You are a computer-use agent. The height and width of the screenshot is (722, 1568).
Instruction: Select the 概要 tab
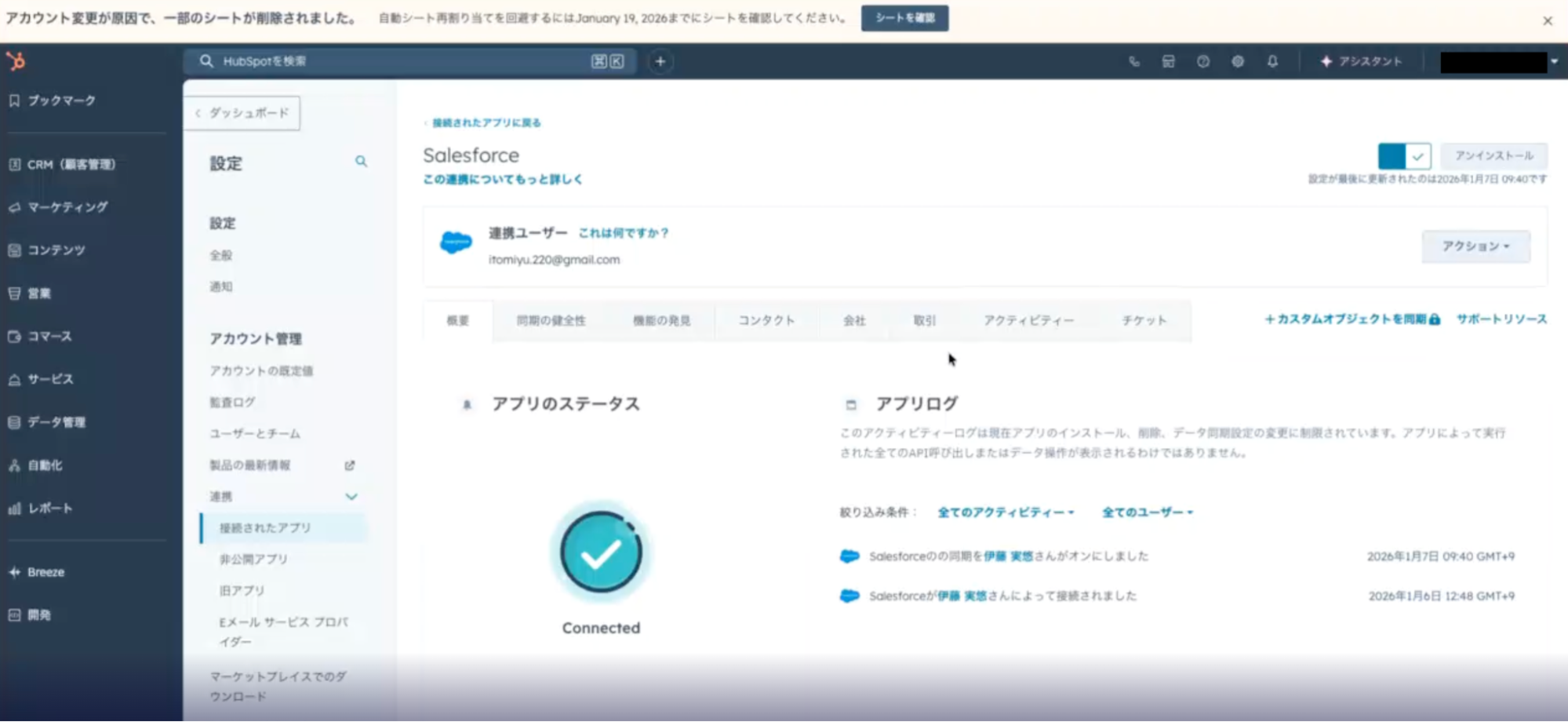click(x=458, y=321)
